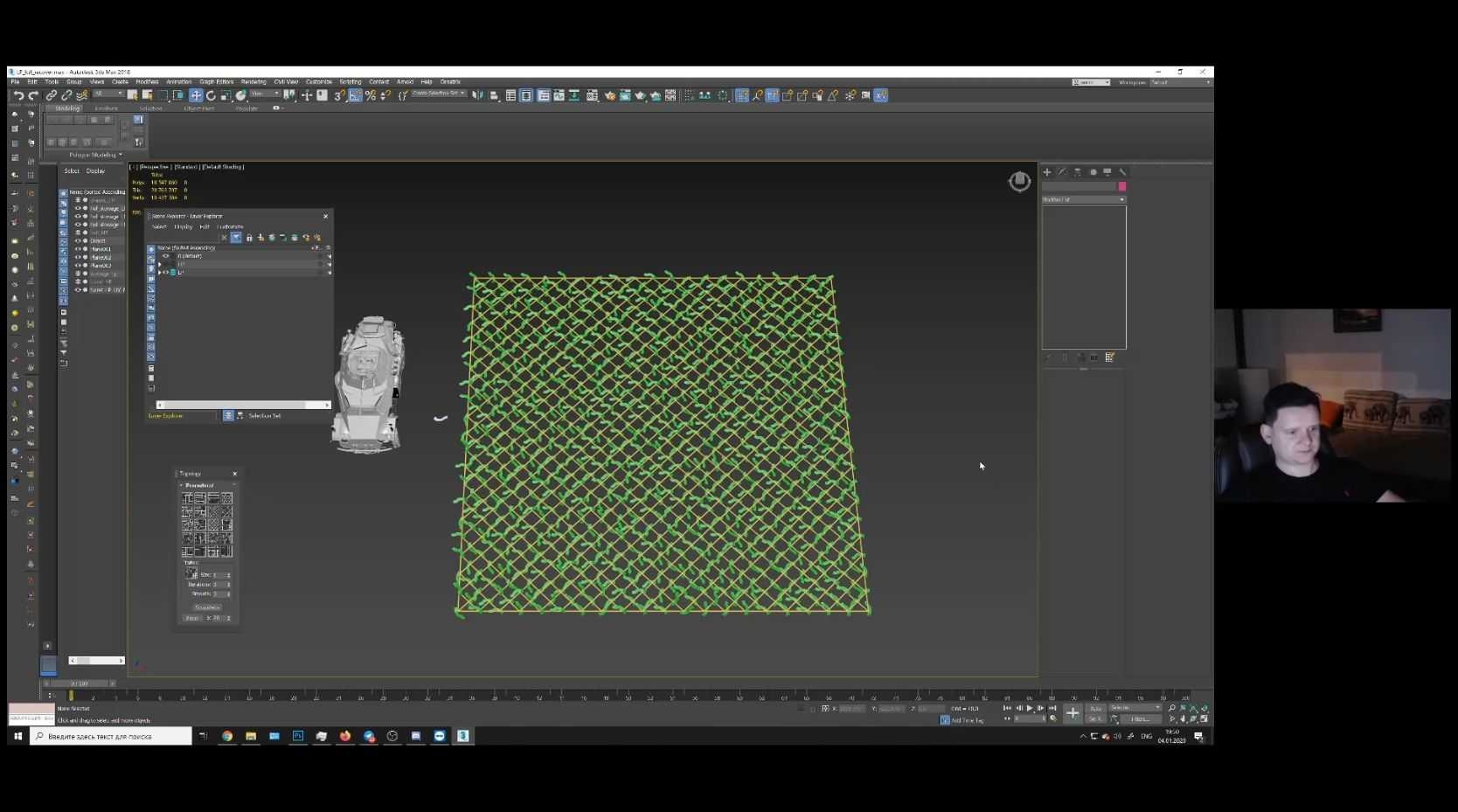Open the Workspaces dropdown
Image resolution: width=1458 pixels, height=812 pixels.
[x=1180, y=82]
